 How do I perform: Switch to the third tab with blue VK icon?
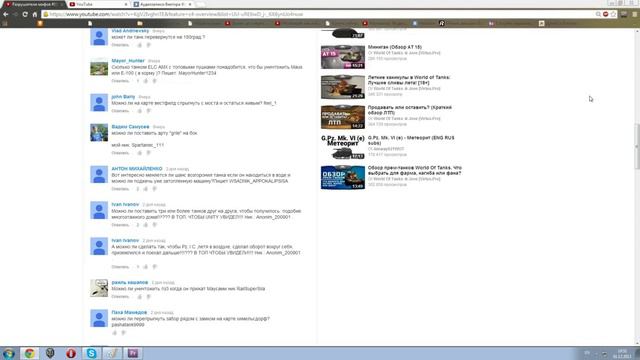pyautogui.click(x=162, y=4)
